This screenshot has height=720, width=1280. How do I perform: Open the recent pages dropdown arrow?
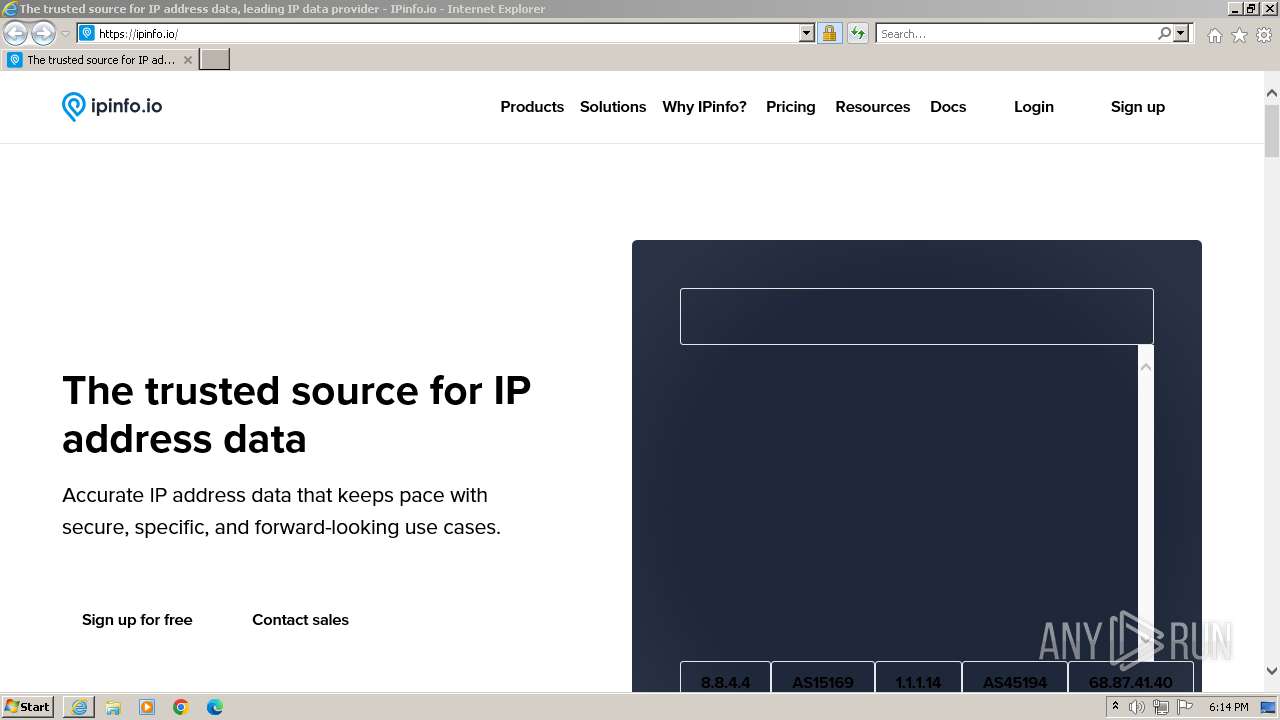(65, 33)
